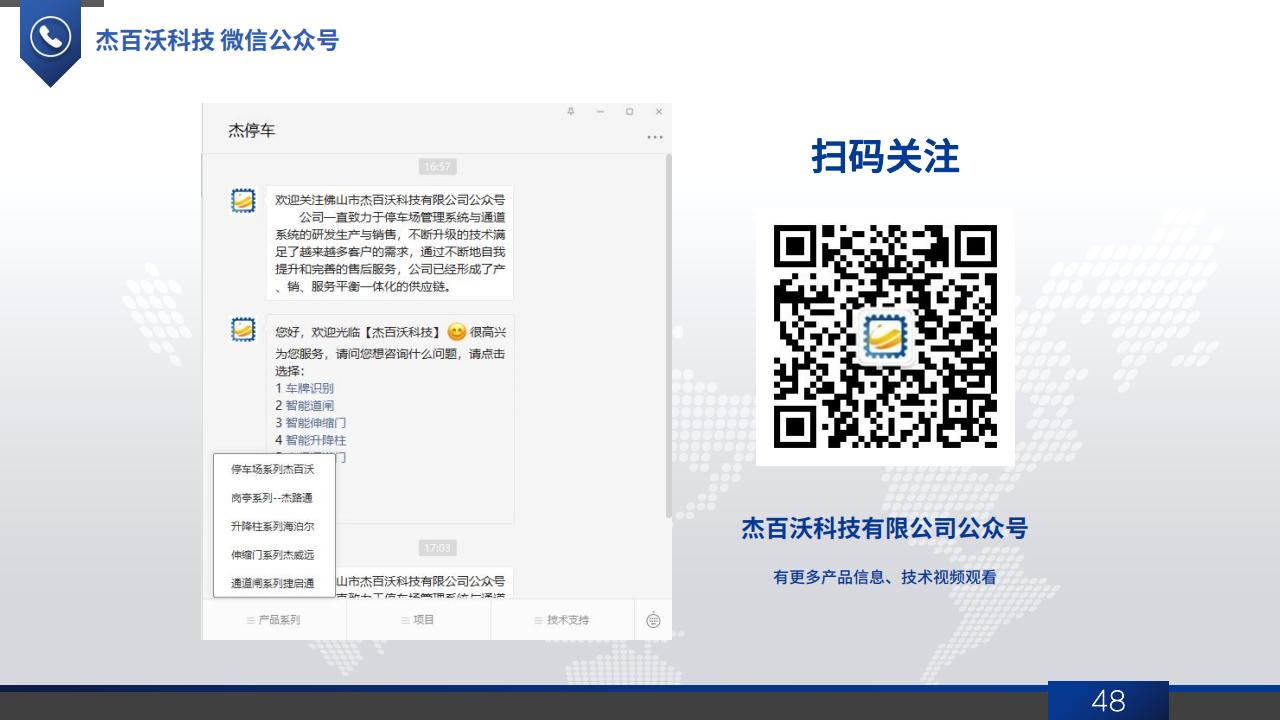Expand the 产品系列 bottom menu

[274, 620]
